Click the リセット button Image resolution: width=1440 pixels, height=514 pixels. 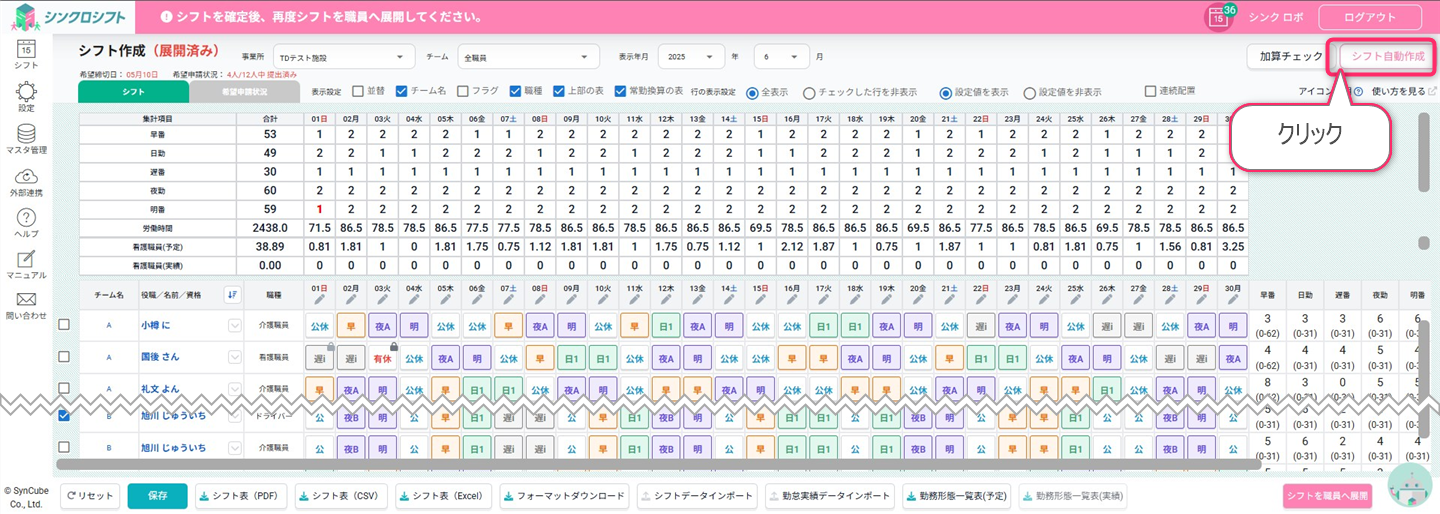click(90, 496)
